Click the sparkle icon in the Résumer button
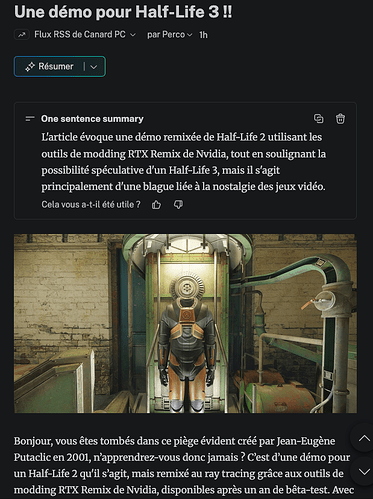This screenshot has height=499, width=373. (x=30, y=67)
